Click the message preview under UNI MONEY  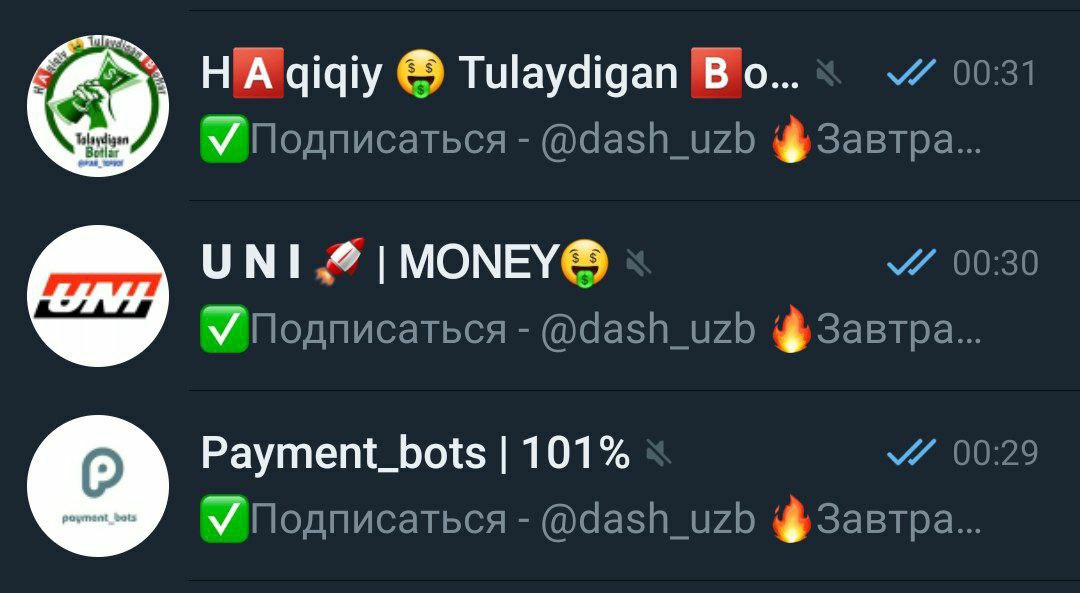[591, 329]
